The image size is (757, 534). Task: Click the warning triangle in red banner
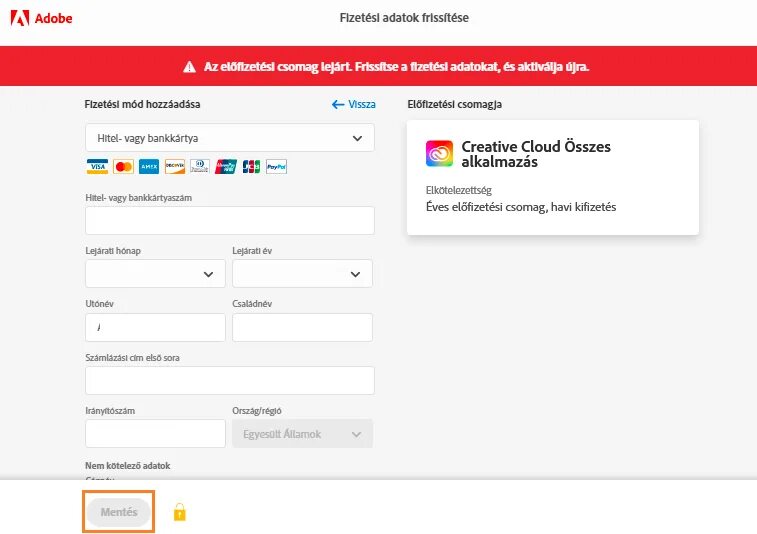pyautogui.click(x=189, y=67)
